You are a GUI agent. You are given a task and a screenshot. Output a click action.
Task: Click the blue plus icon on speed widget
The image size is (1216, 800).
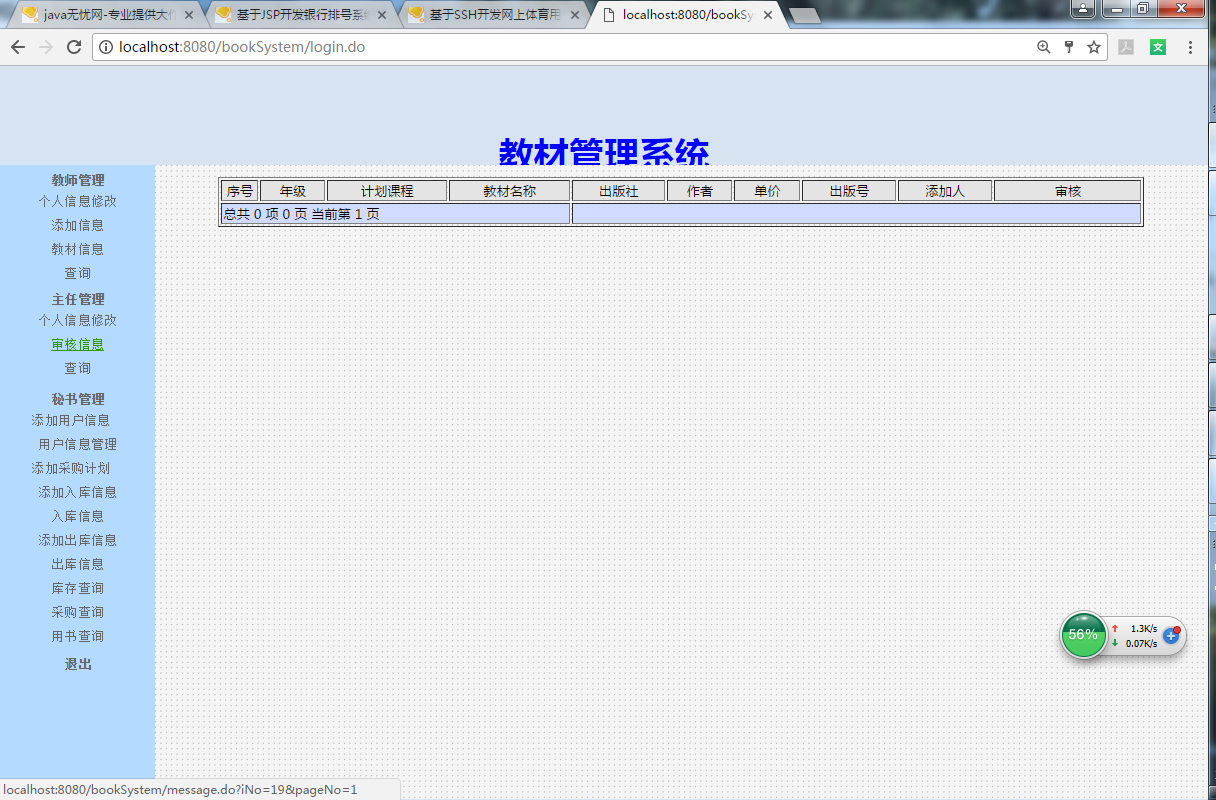[x=1171, y=635]
